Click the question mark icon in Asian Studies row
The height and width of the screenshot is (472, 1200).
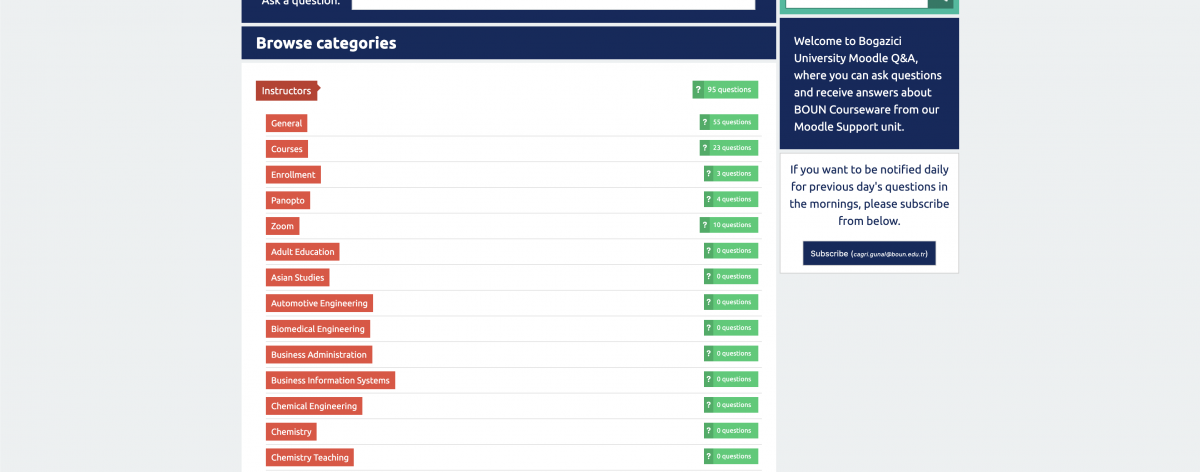[709, 277]
